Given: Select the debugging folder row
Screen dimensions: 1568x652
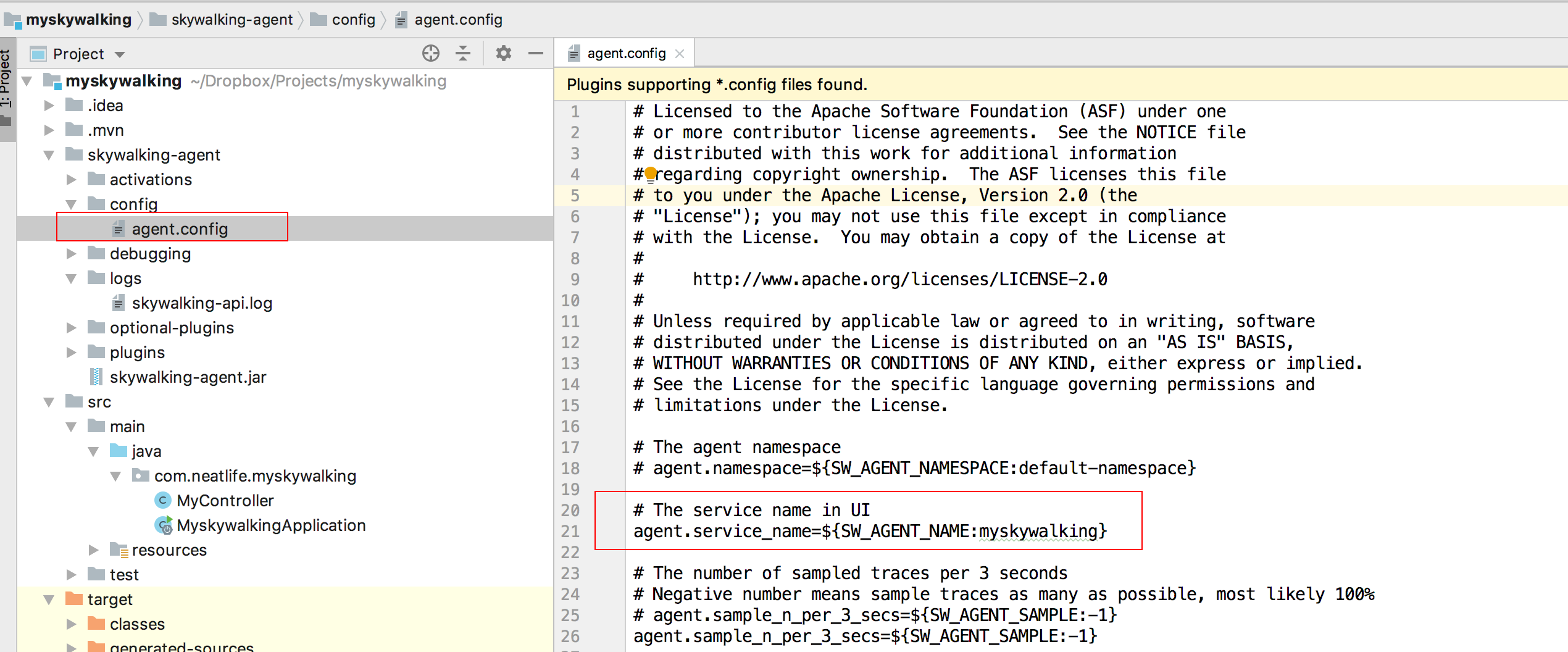Looking at the screenshot, I should [x=285, y=254].
